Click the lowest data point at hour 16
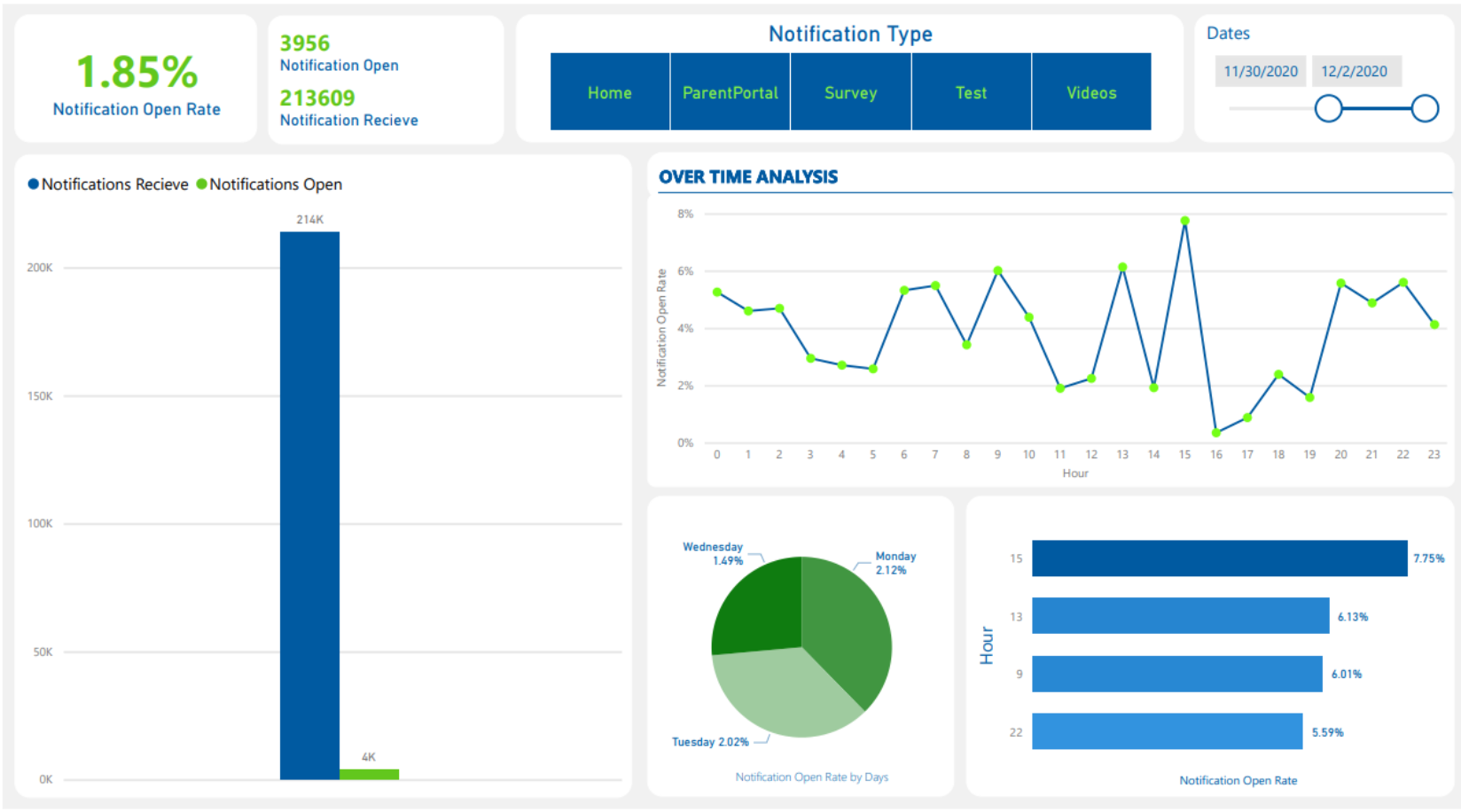 point(1216,433)
